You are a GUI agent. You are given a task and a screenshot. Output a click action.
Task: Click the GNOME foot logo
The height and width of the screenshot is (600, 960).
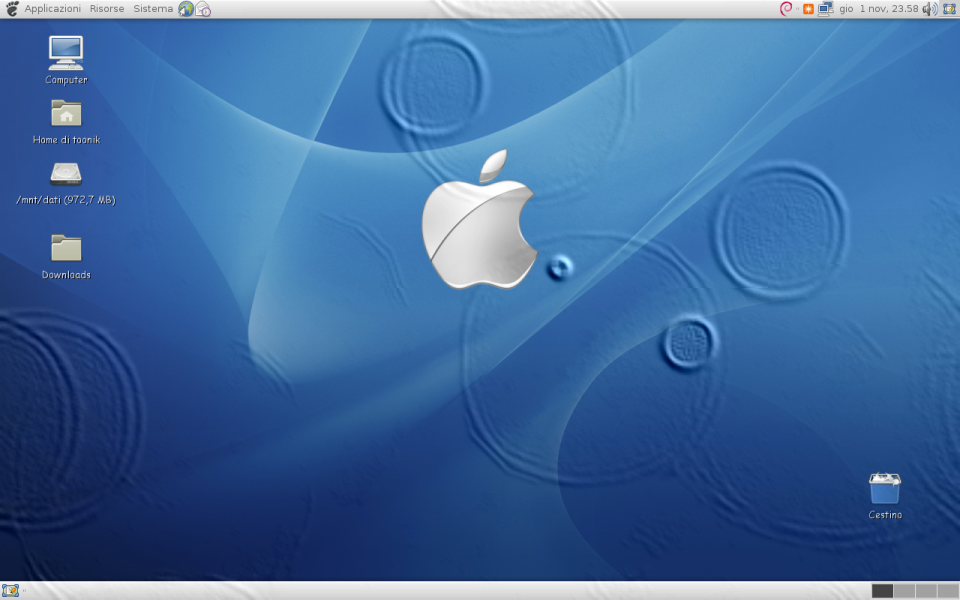(12, 9)
